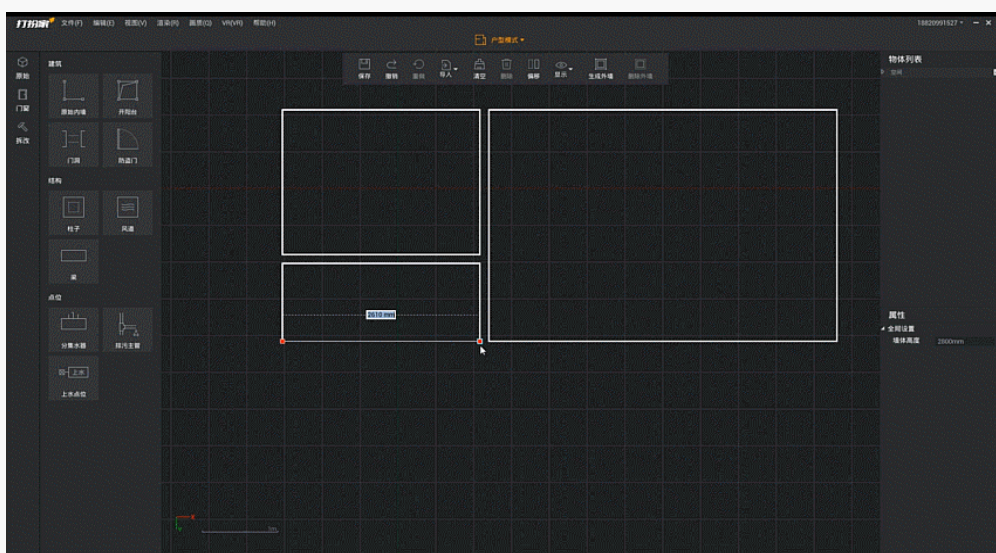Collapse the 全局设置 section under 属性
This screenshot has height=553, width=996.
pyautogui.click(x=883, y=329)
